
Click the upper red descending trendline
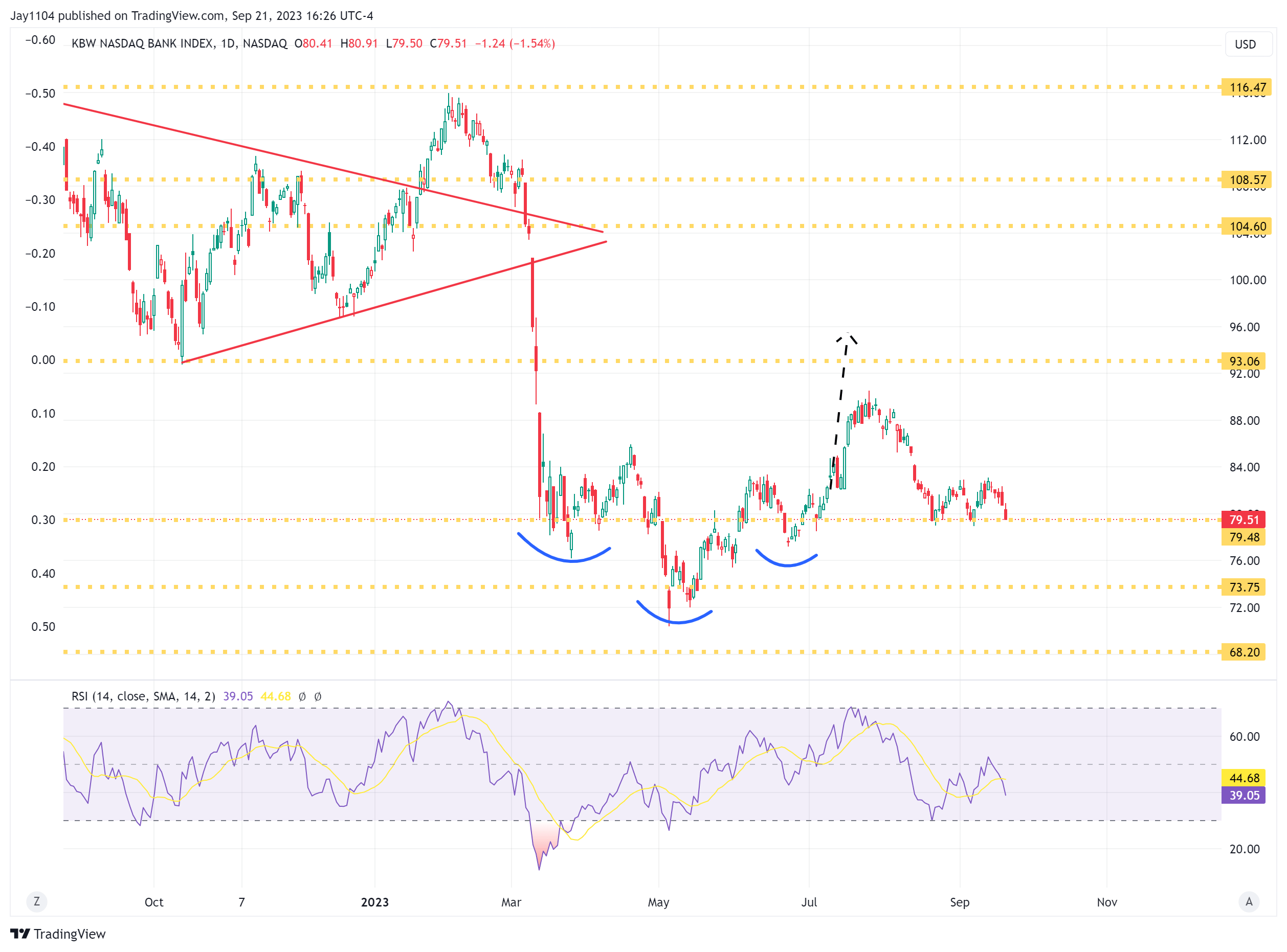(334, 168)
